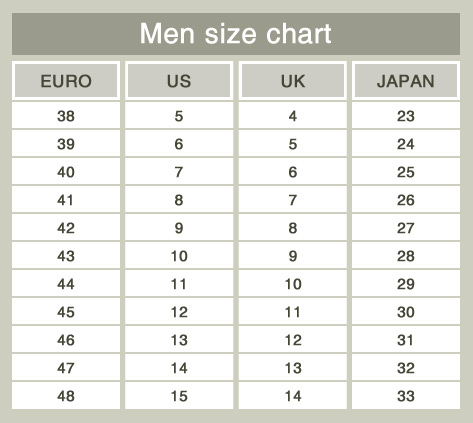This screenshot has width=473, height=423.
Task: Select UK size 14 cell
Action: click(293, 396)
